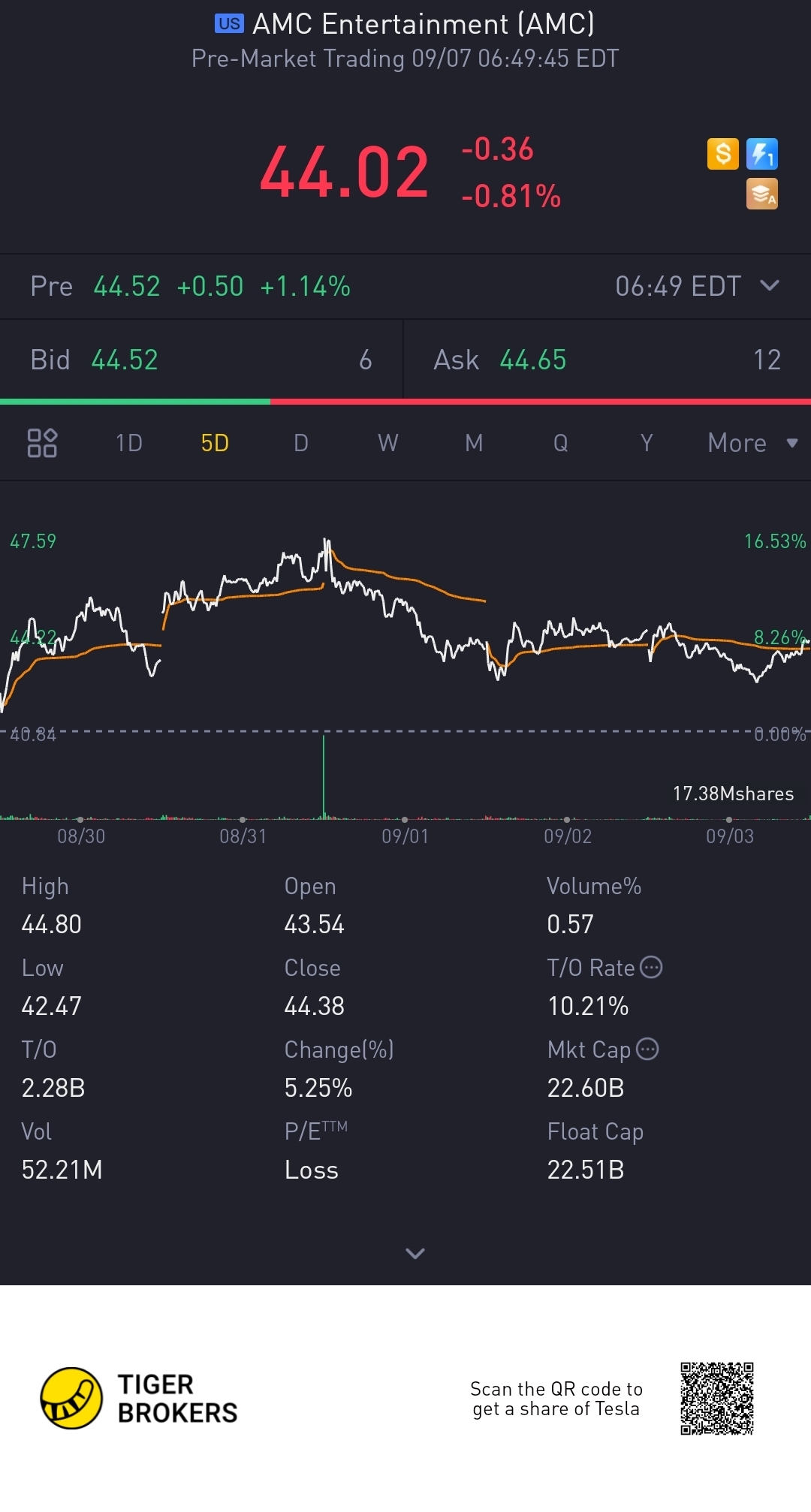Tap the 09/01 date marker
811x1512 pixels.
[405, 836]
